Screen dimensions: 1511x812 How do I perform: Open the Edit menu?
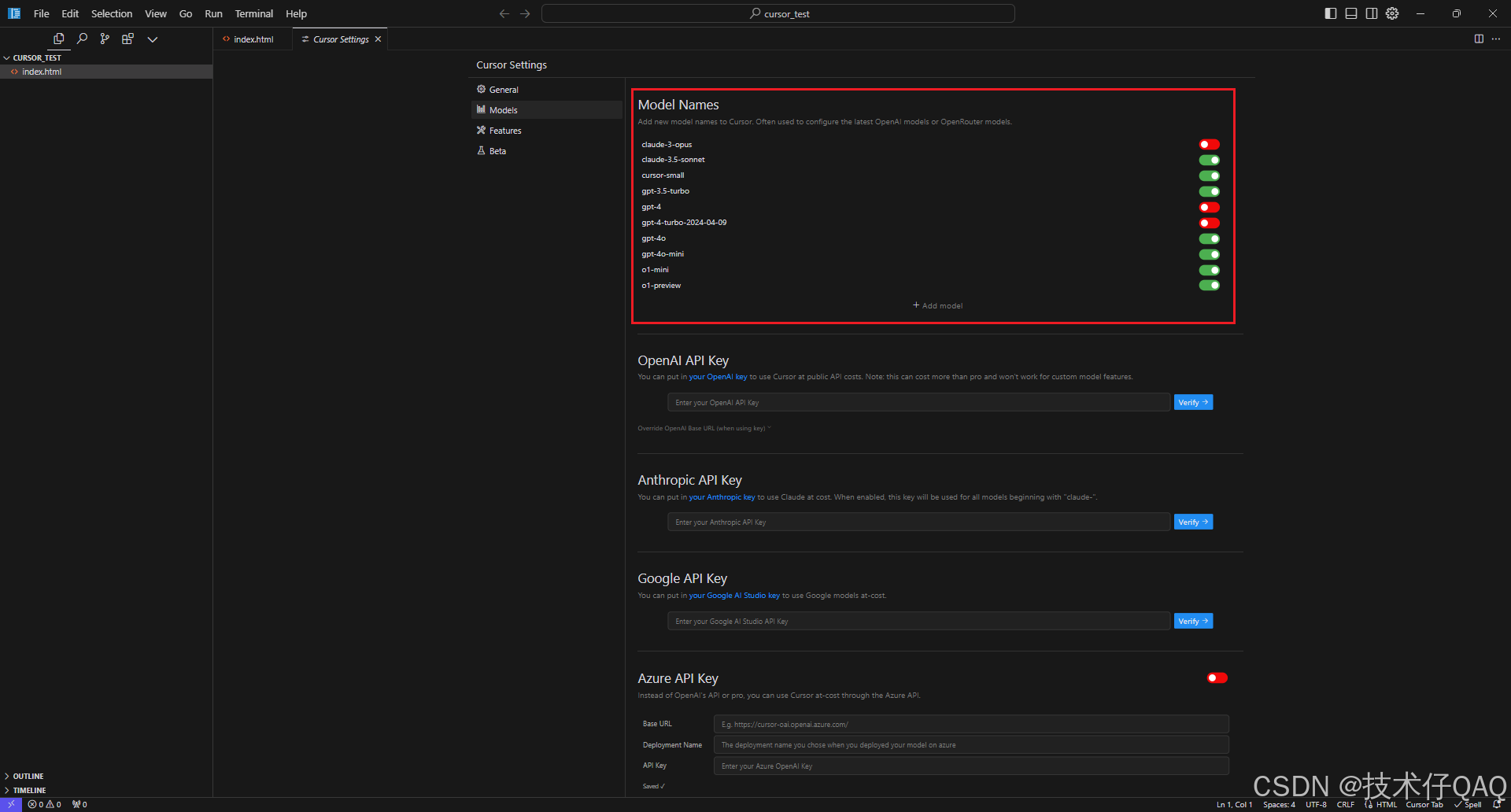pyautogui.click(x=70, y=13)
